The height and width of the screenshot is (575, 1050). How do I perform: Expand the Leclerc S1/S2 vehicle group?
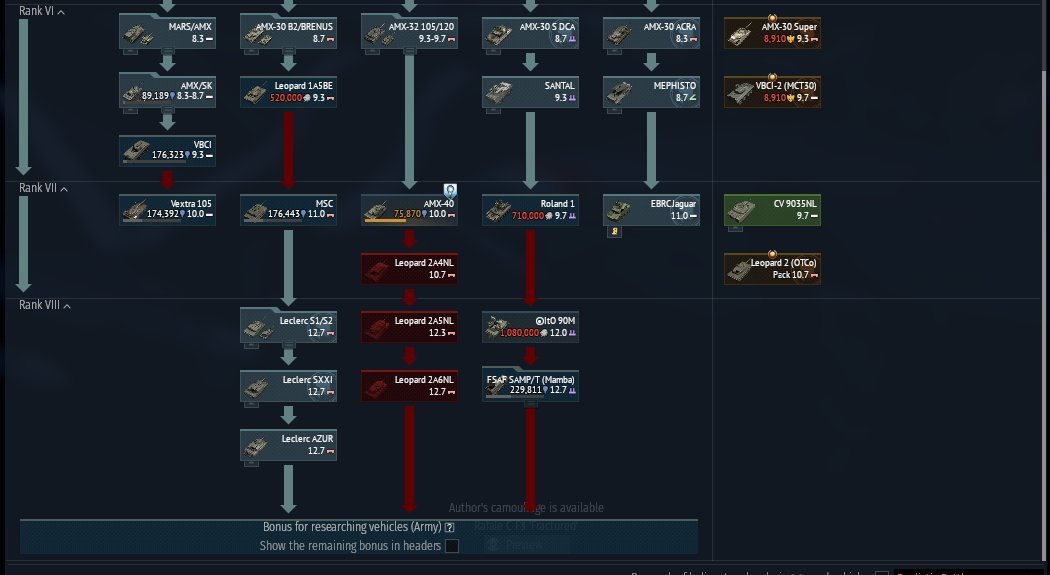pyautogui.click(x=289, y=327)
